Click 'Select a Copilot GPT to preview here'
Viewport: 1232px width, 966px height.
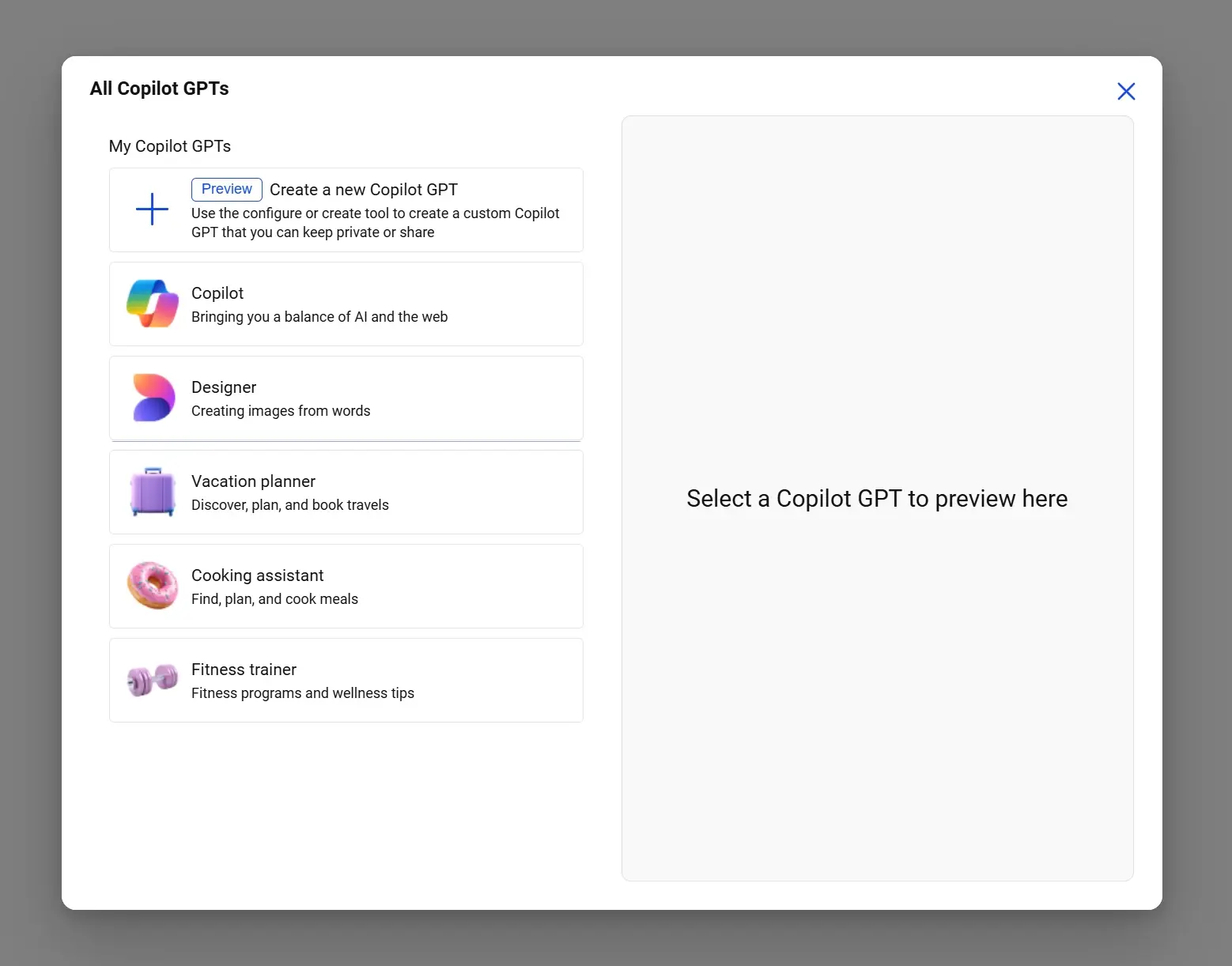pos(877,499)
